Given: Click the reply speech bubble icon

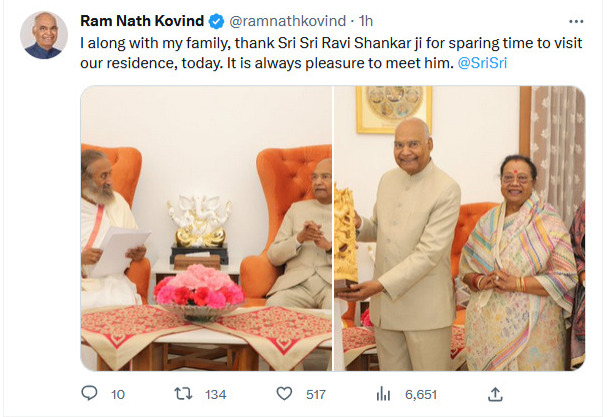Looking at the screenshot, I should pyautogui.click(x=89, y=394).
